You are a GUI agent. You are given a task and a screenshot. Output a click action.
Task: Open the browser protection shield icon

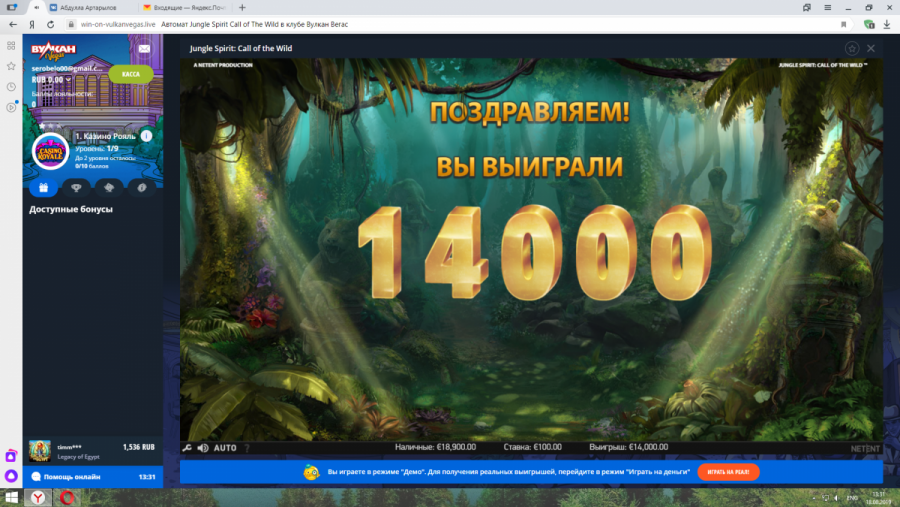tap(869, 24)
